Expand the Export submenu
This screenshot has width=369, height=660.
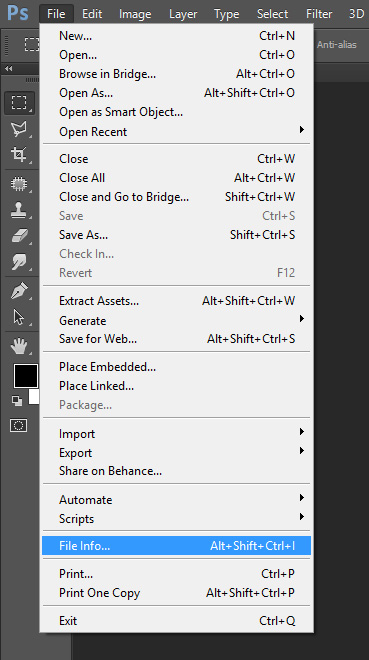coord(177,453)
